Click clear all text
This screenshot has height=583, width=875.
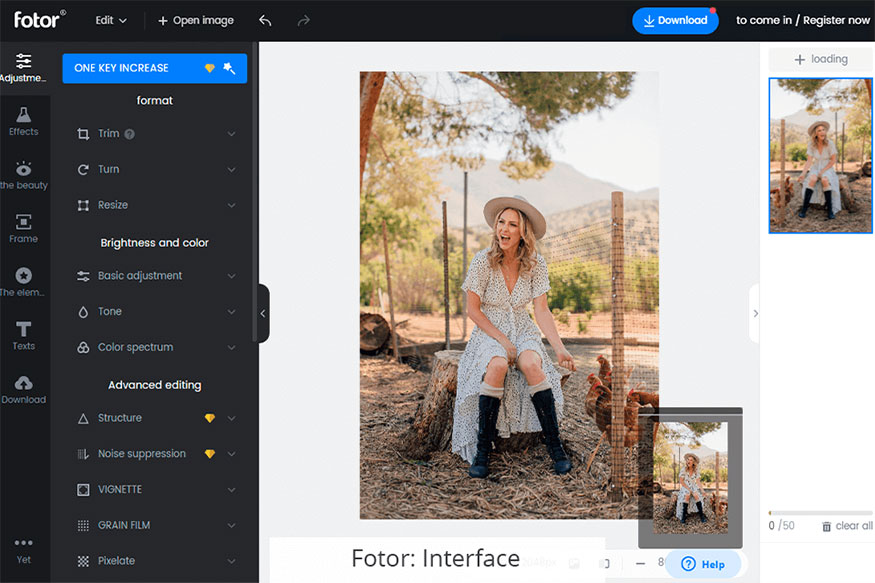coord(854,526)
